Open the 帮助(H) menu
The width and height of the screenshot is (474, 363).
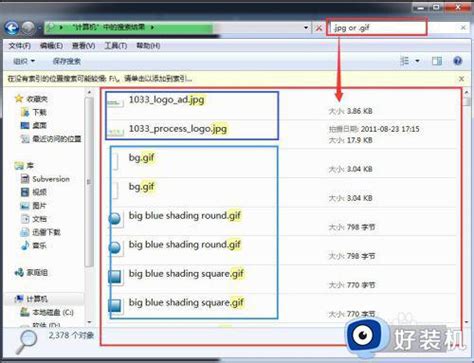click(148, 46)
